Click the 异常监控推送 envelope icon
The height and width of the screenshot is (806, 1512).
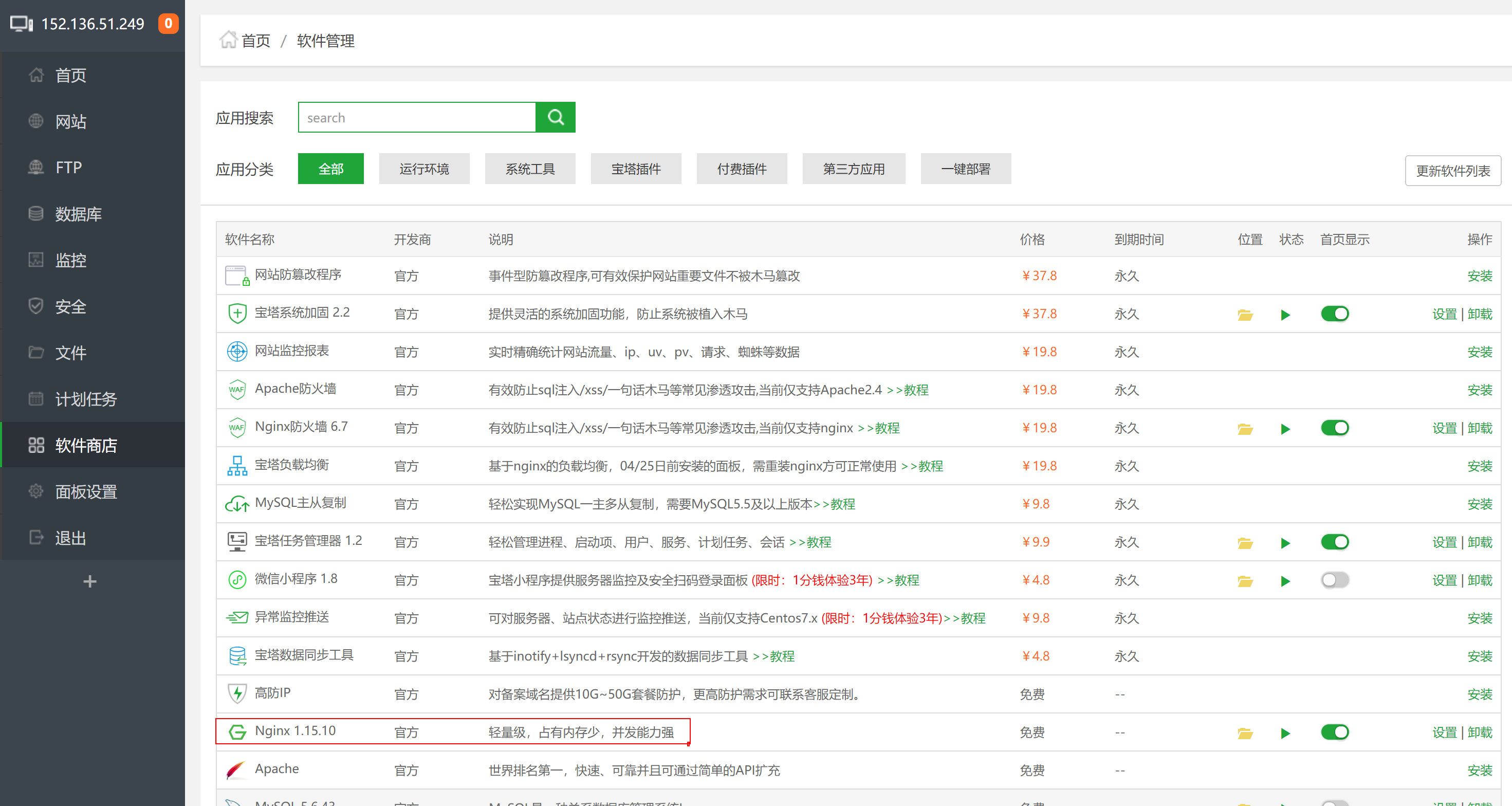coord(237,617)
